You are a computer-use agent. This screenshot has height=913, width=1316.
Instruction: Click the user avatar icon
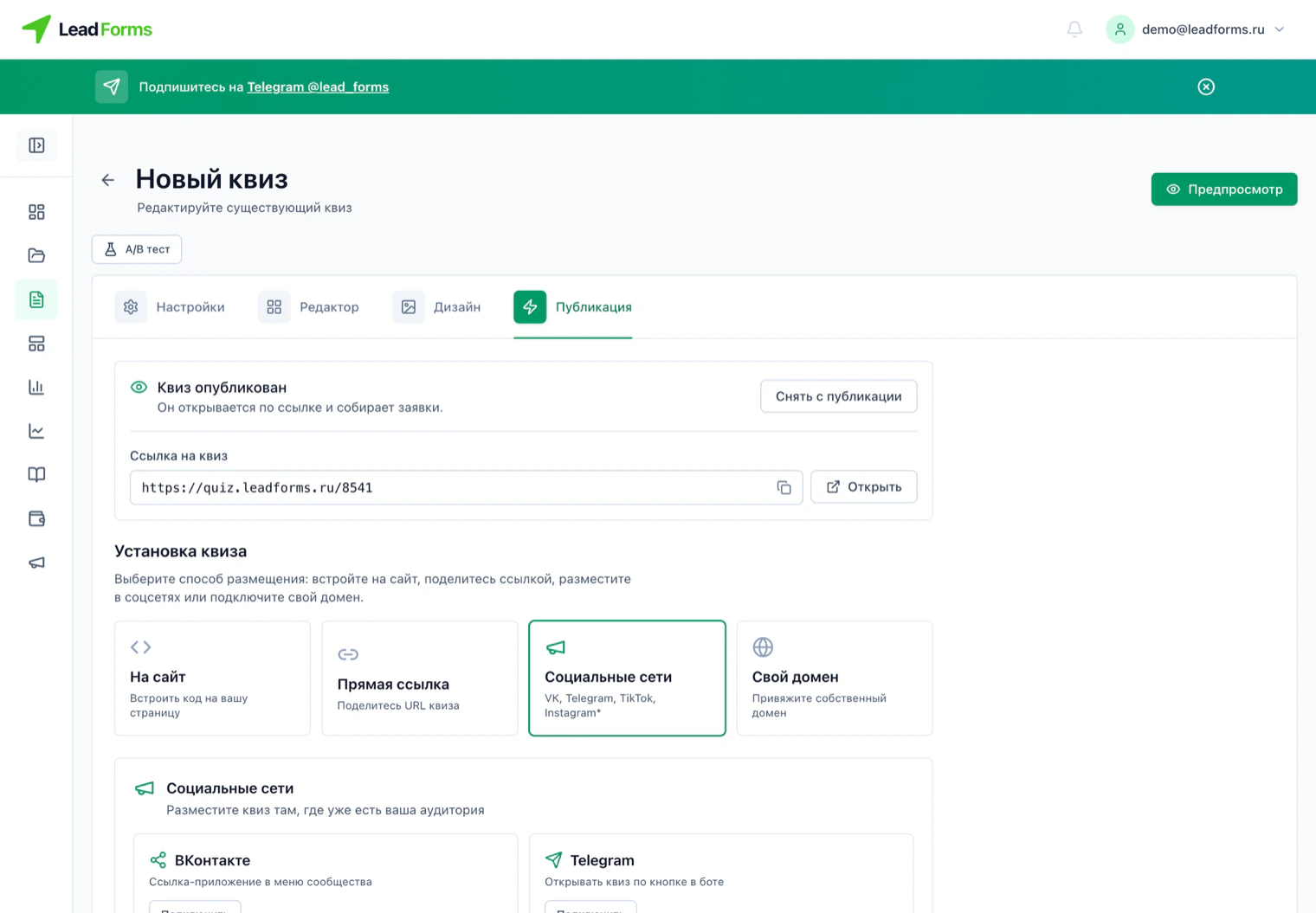tap(1119, 29)
